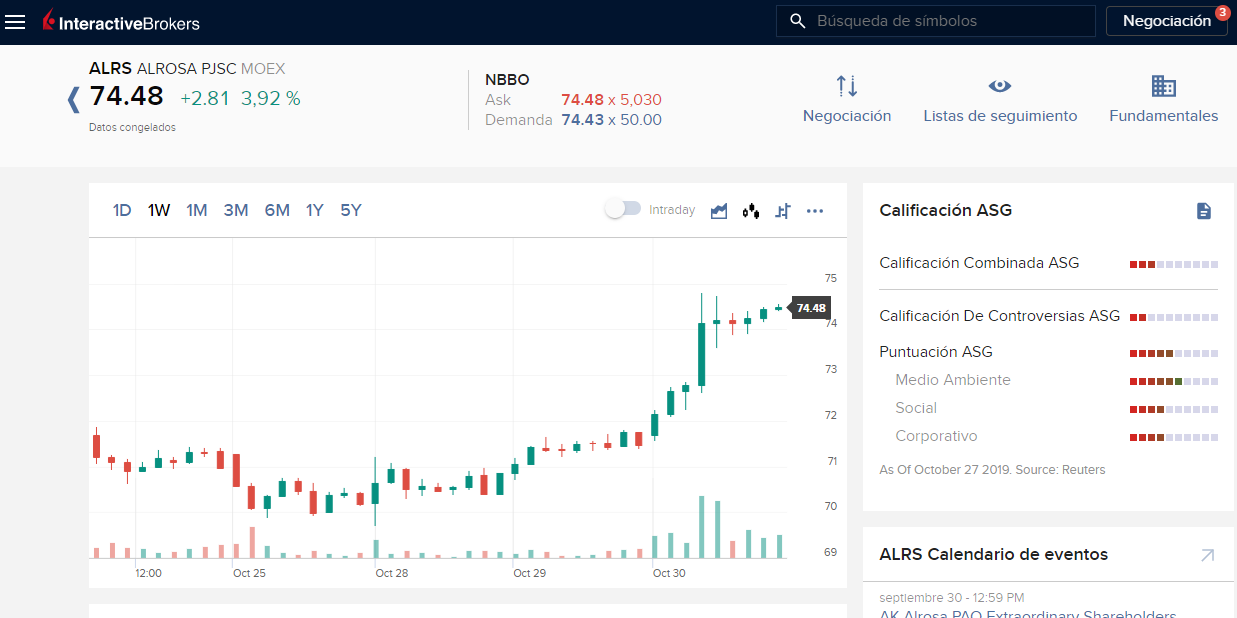Click the 12:00 time axis label
Viewport: 1237px width, 618px height.
(x=149, y=574)
